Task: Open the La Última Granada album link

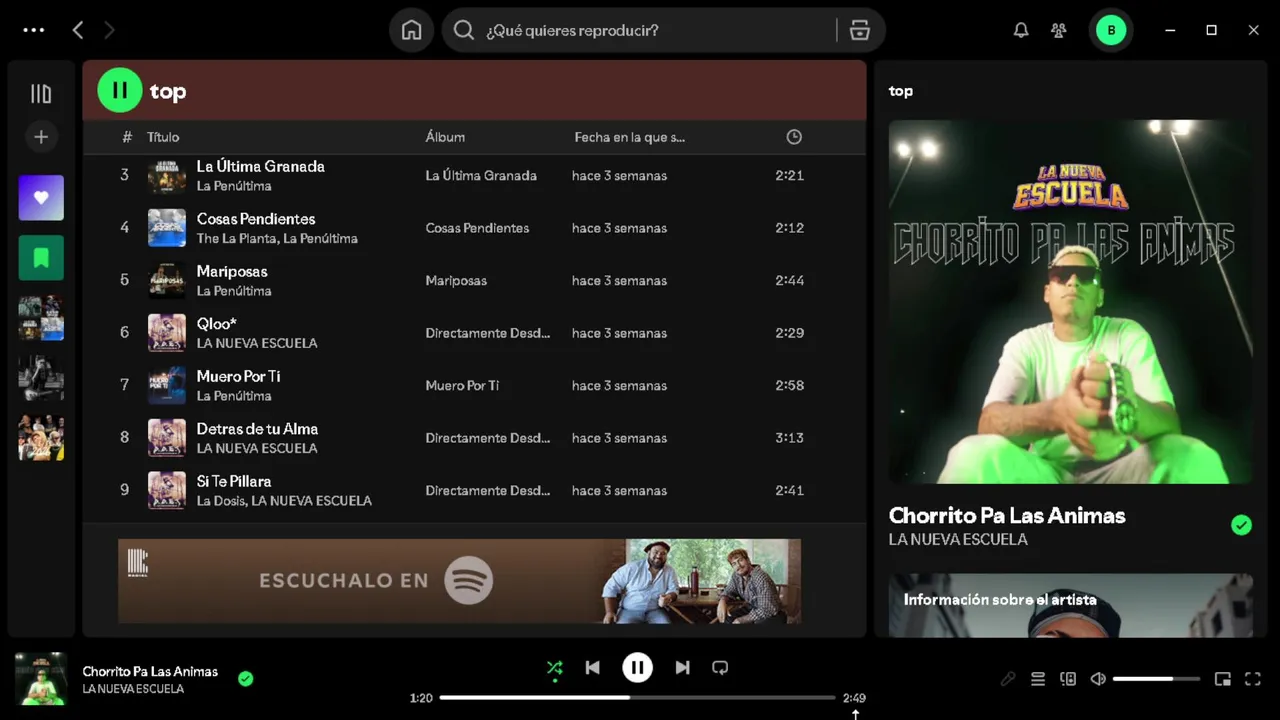Action: 481,175
